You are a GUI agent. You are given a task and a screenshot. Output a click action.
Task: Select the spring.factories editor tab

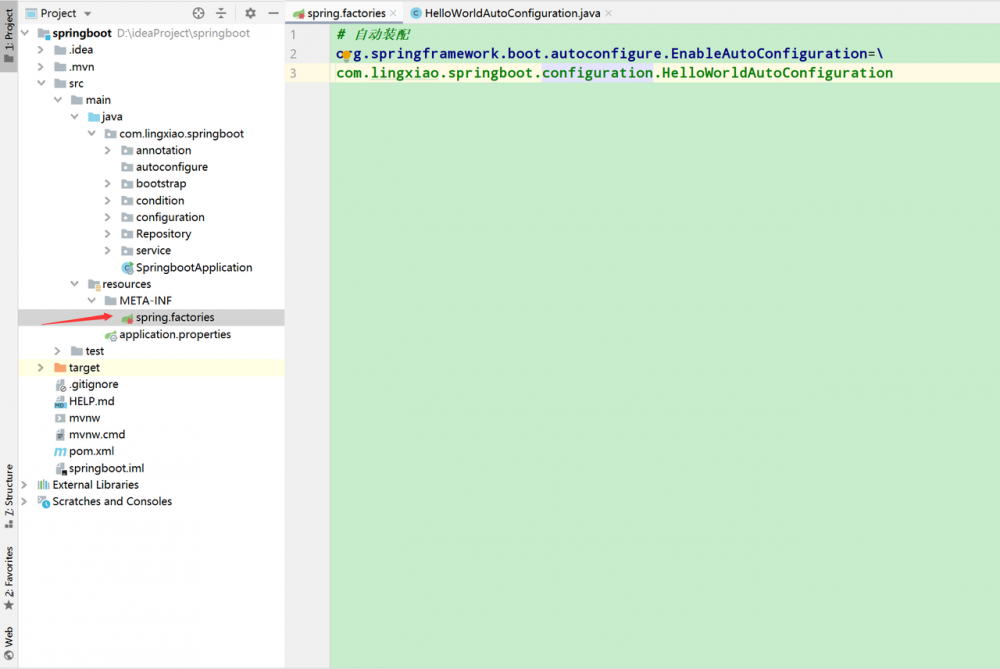tap(344, 15)
